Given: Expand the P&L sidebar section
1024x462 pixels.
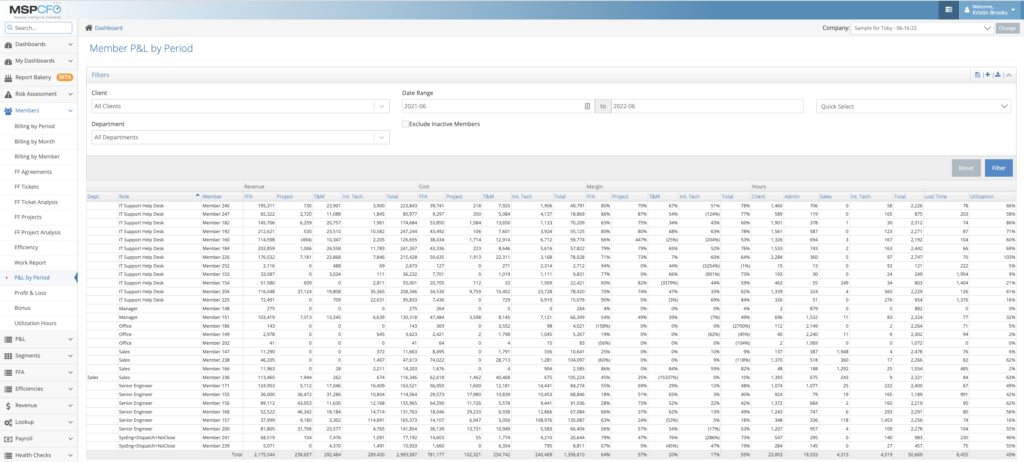Looking at the screenshot, I should [39, 339].
